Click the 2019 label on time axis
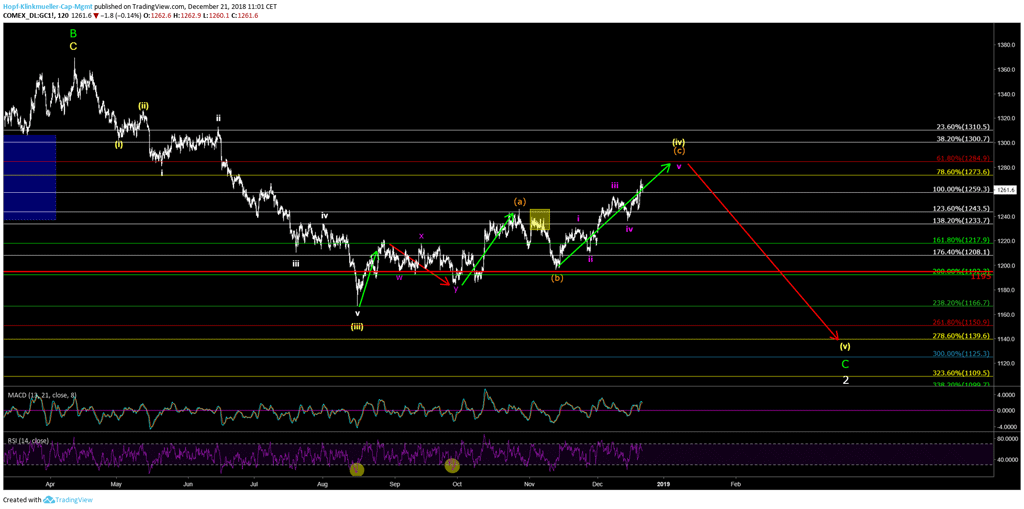1024x509 pixels. click(662, 483)
